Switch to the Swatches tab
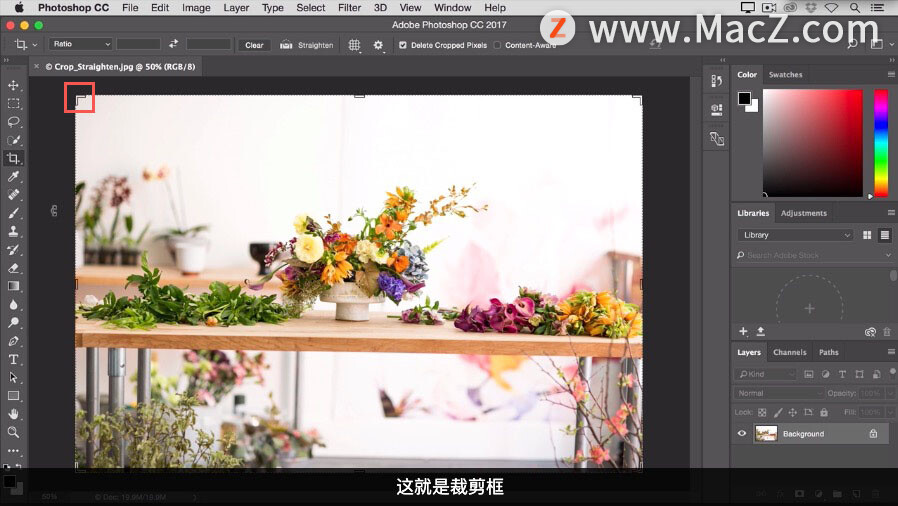The height and width of the screenshot is (506, 898). point(785,74)
